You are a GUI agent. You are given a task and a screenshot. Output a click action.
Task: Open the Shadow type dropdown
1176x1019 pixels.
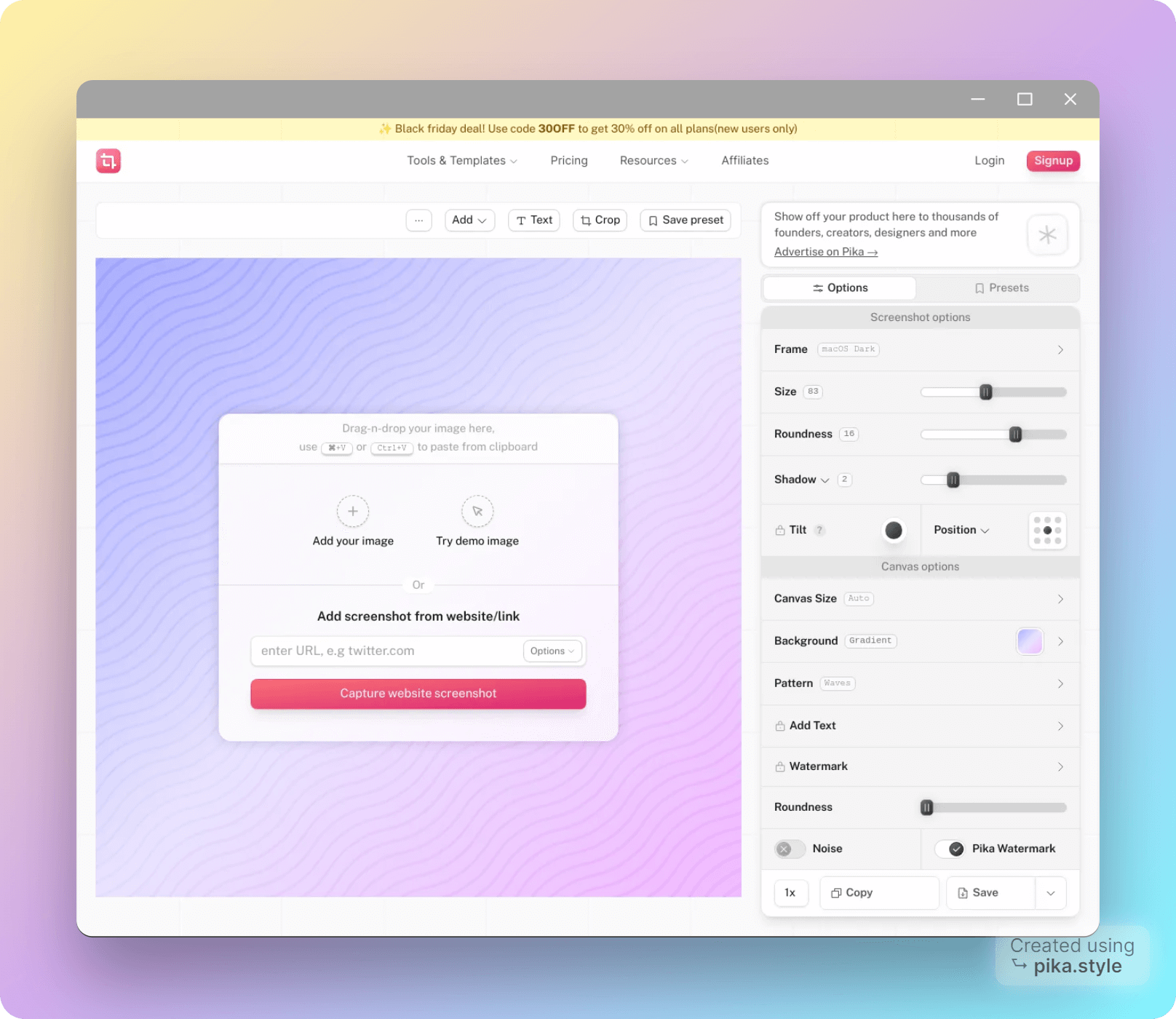(802, 480)
